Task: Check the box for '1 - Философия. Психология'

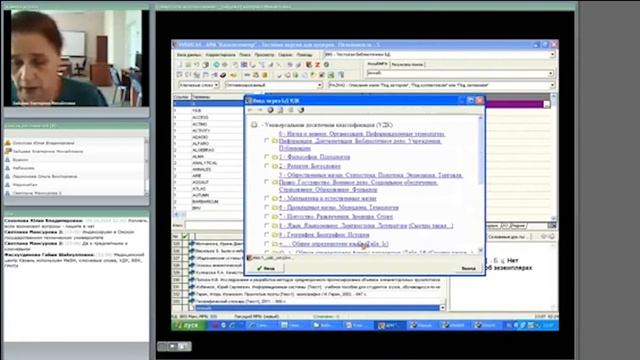Action: coord(267,157)
